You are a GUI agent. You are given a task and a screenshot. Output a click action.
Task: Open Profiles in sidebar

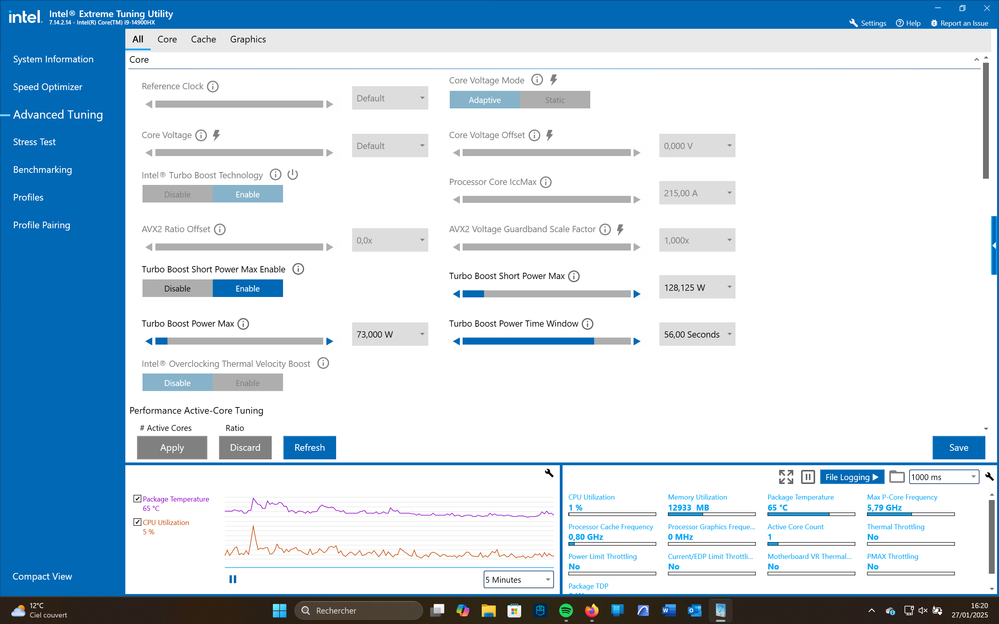click(x=29, y=198)
